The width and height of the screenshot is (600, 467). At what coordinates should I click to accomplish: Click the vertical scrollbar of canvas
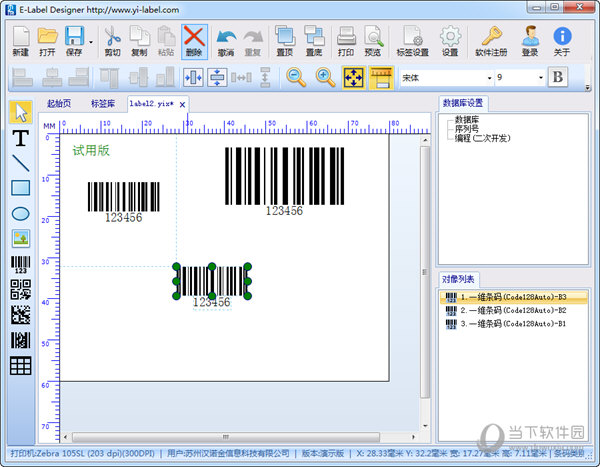[425, 272]
